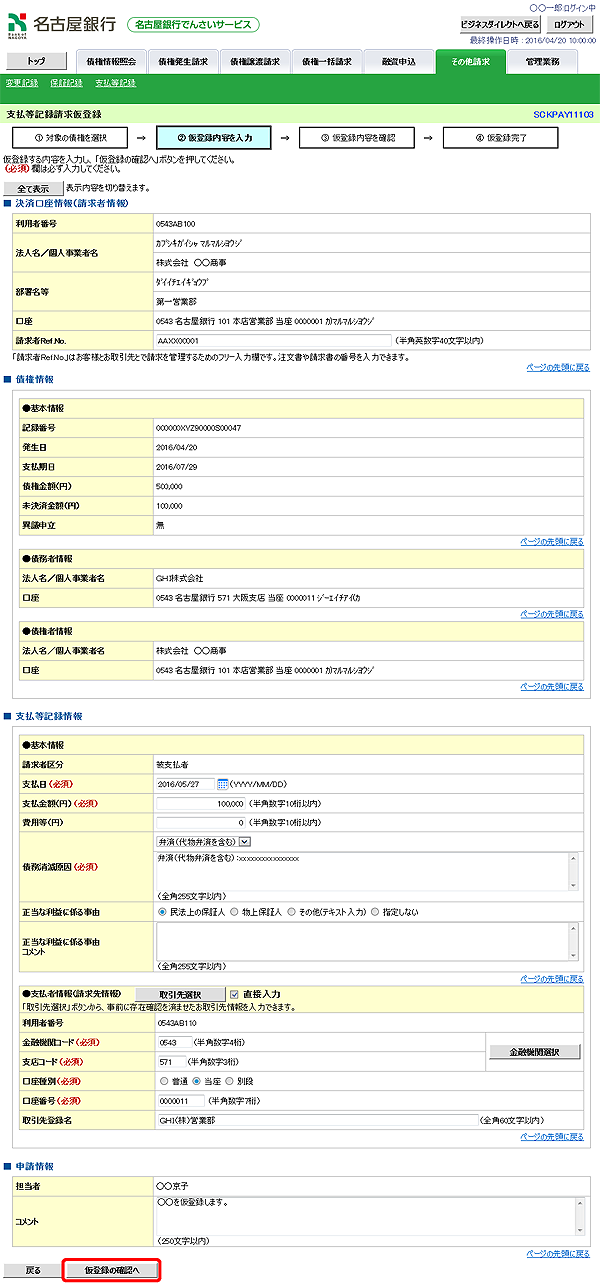Choose 普通 account type radio
600x1286 pixels.
(x=163, y=1081)
